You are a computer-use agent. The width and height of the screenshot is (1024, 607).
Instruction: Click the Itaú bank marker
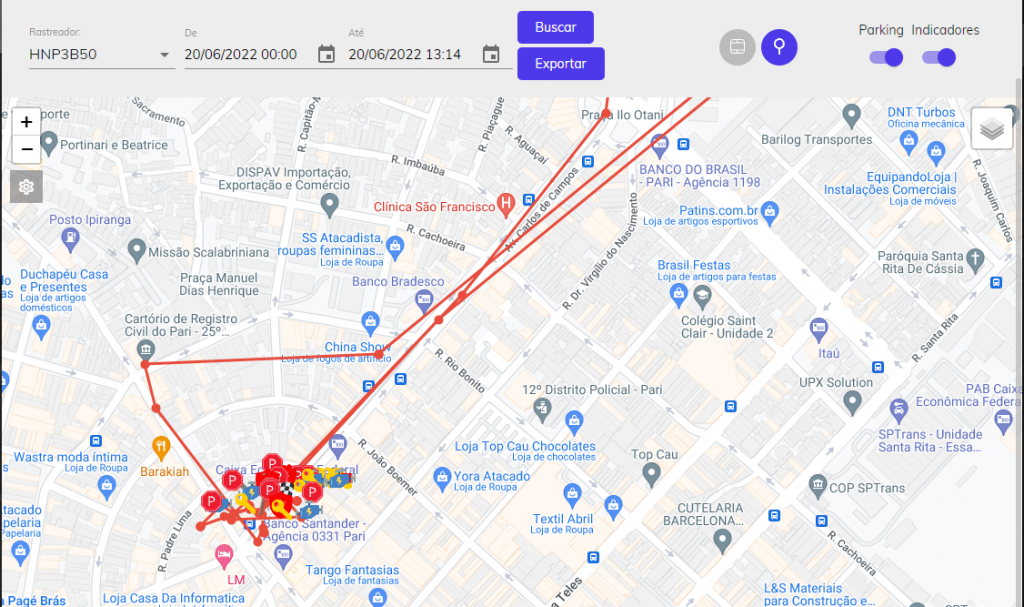pyautogui.click(x=818, y=329)
